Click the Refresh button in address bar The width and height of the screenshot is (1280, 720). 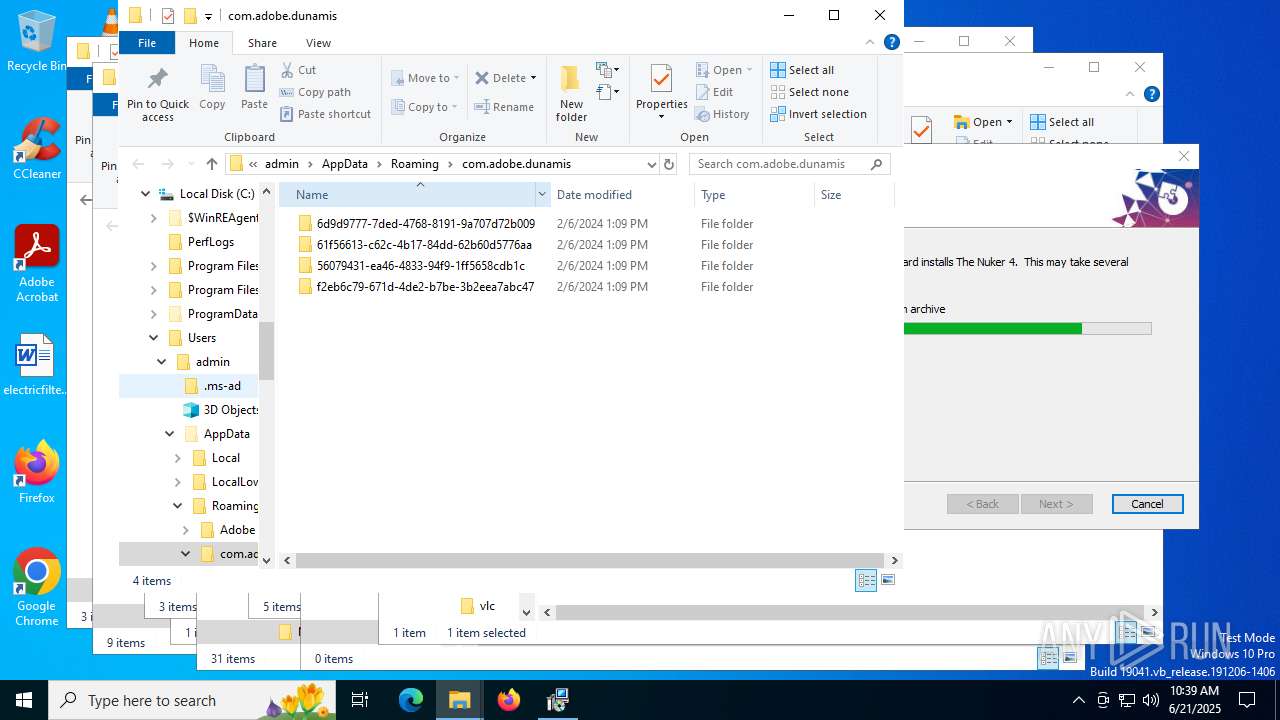pos(669,164)
